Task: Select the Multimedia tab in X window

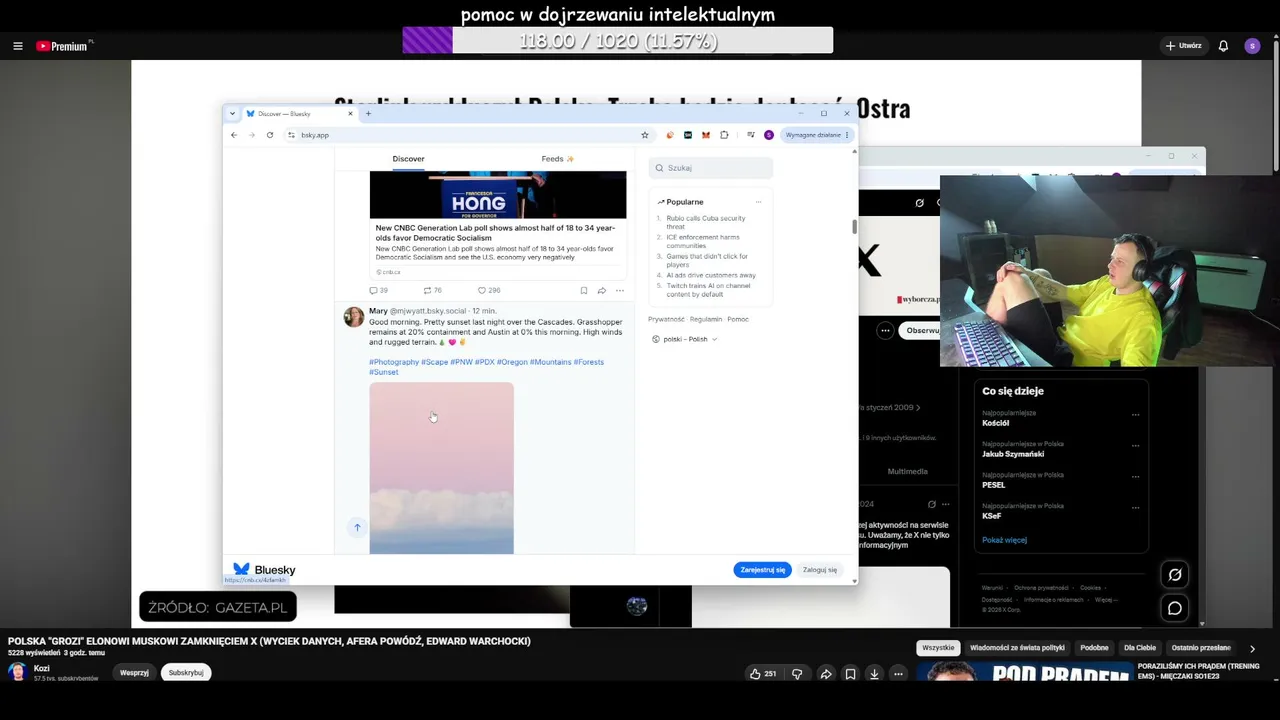Action: (907, 471)
